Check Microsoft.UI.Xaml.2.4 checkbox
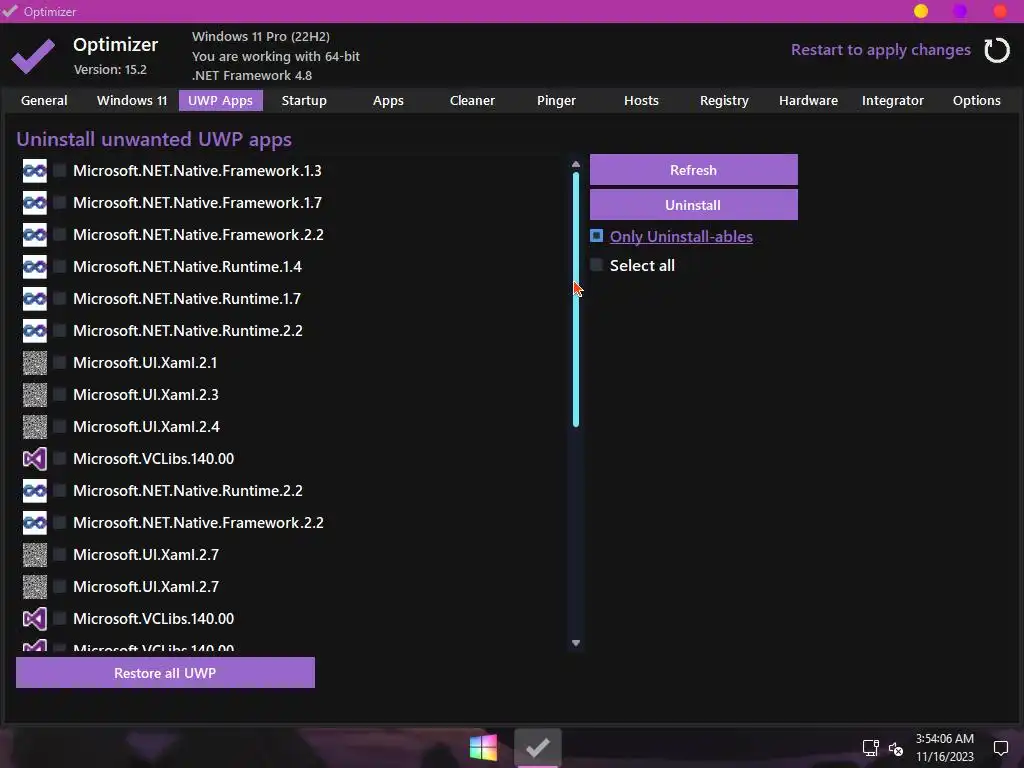The height and width of the screenshot is (768, 1024). point(59,426)
